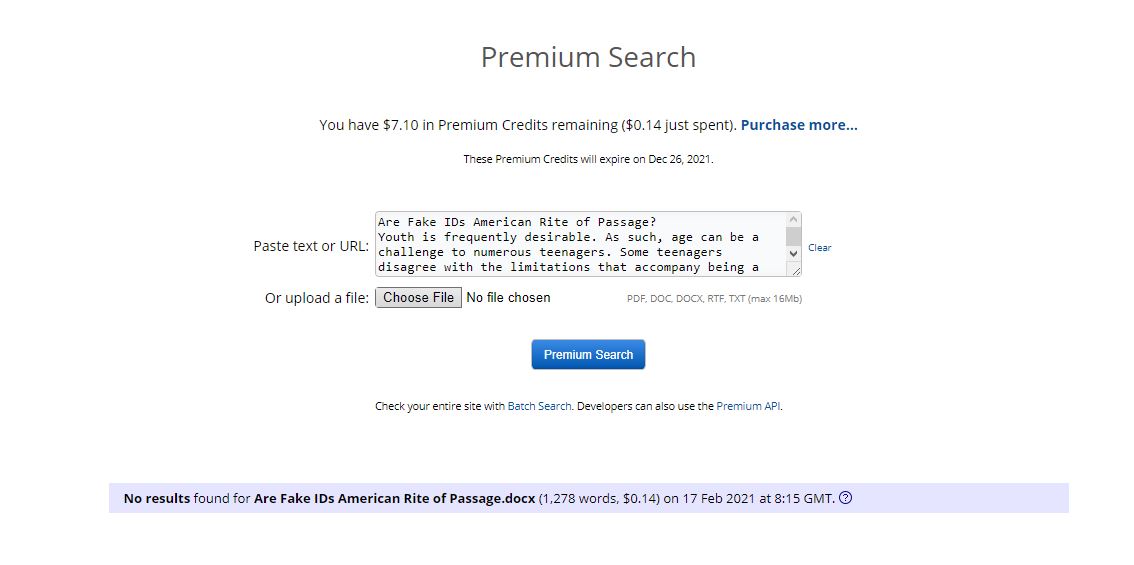The height and width of the screenshot is (565, 1134).
Task: Click the Are Fake IDs docx filename
Action: coord(395,498)
